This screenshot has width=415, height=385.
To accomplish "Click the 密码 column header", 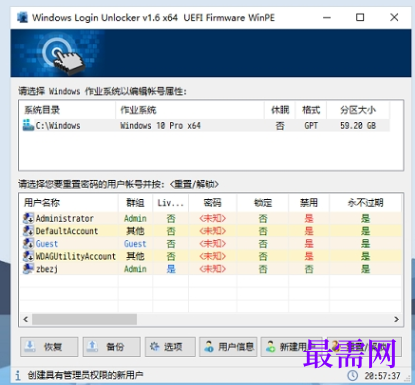I will click(x=213, y=203).
